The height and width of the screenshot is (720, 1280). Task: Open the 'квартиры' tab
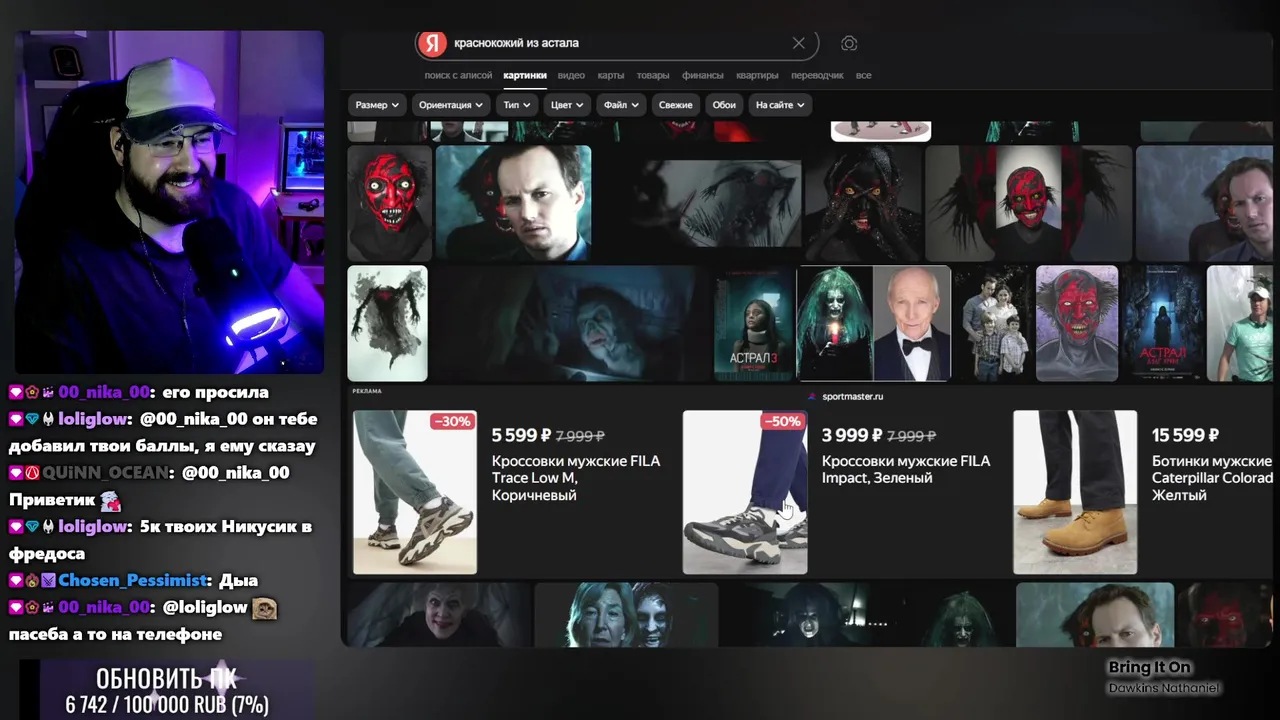click(x=757, y=75)
